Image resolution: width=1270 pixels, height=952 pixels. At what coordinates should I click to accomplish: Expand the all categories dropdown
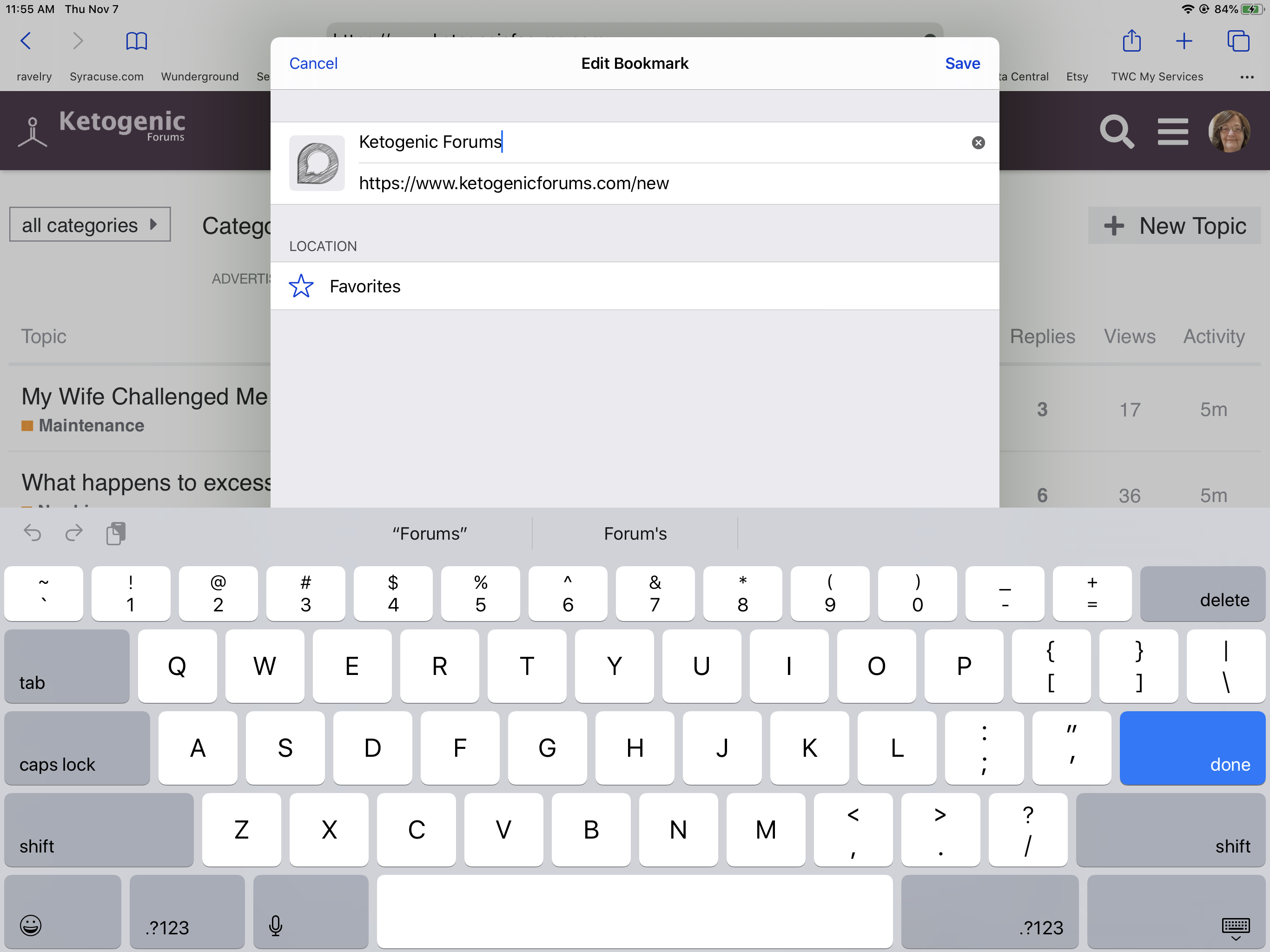pyautogui.click(x=90, y=225)
